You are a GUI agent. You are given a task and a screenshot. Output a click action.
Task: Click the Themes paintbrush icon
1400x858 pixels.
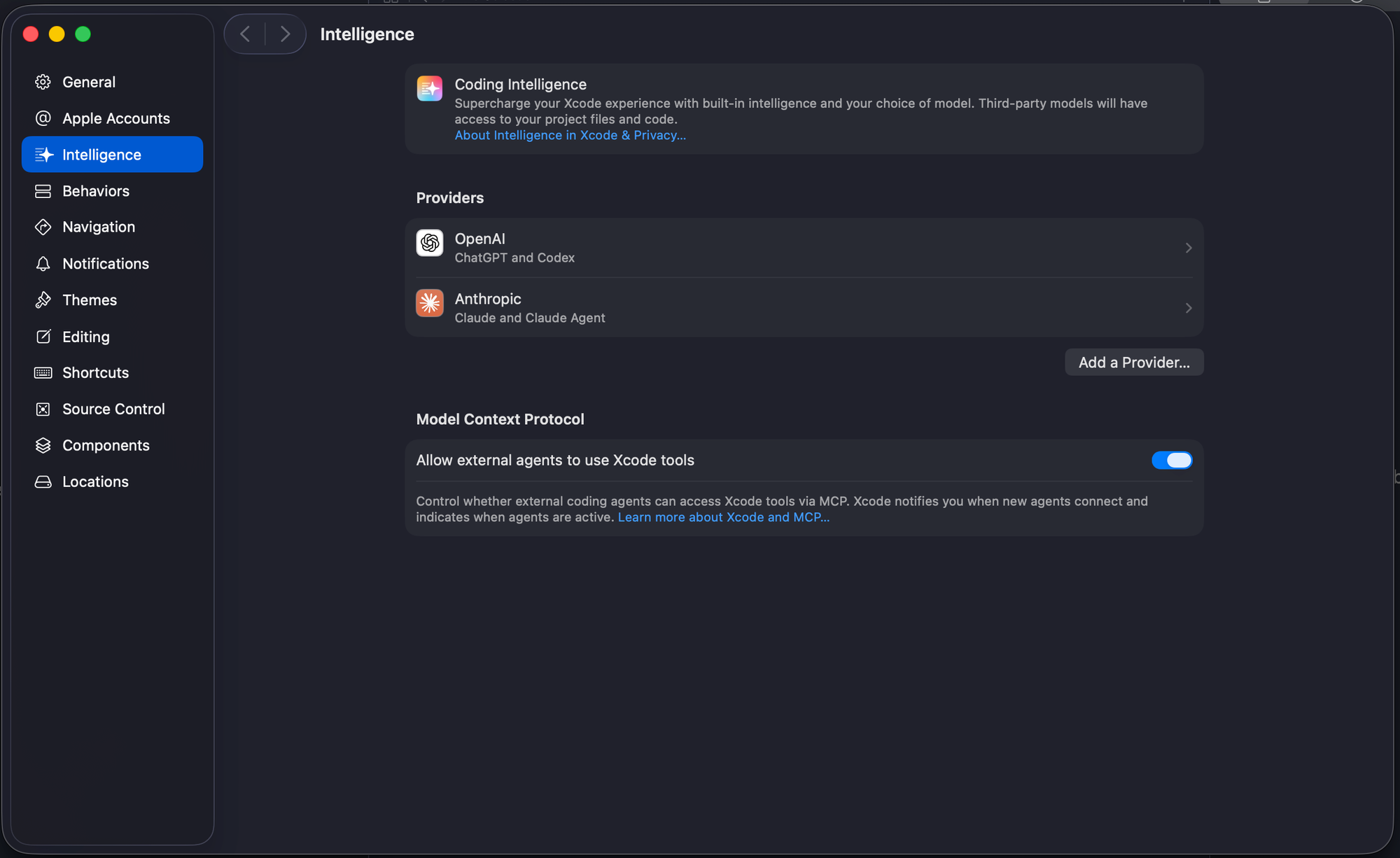coord(43,300)
